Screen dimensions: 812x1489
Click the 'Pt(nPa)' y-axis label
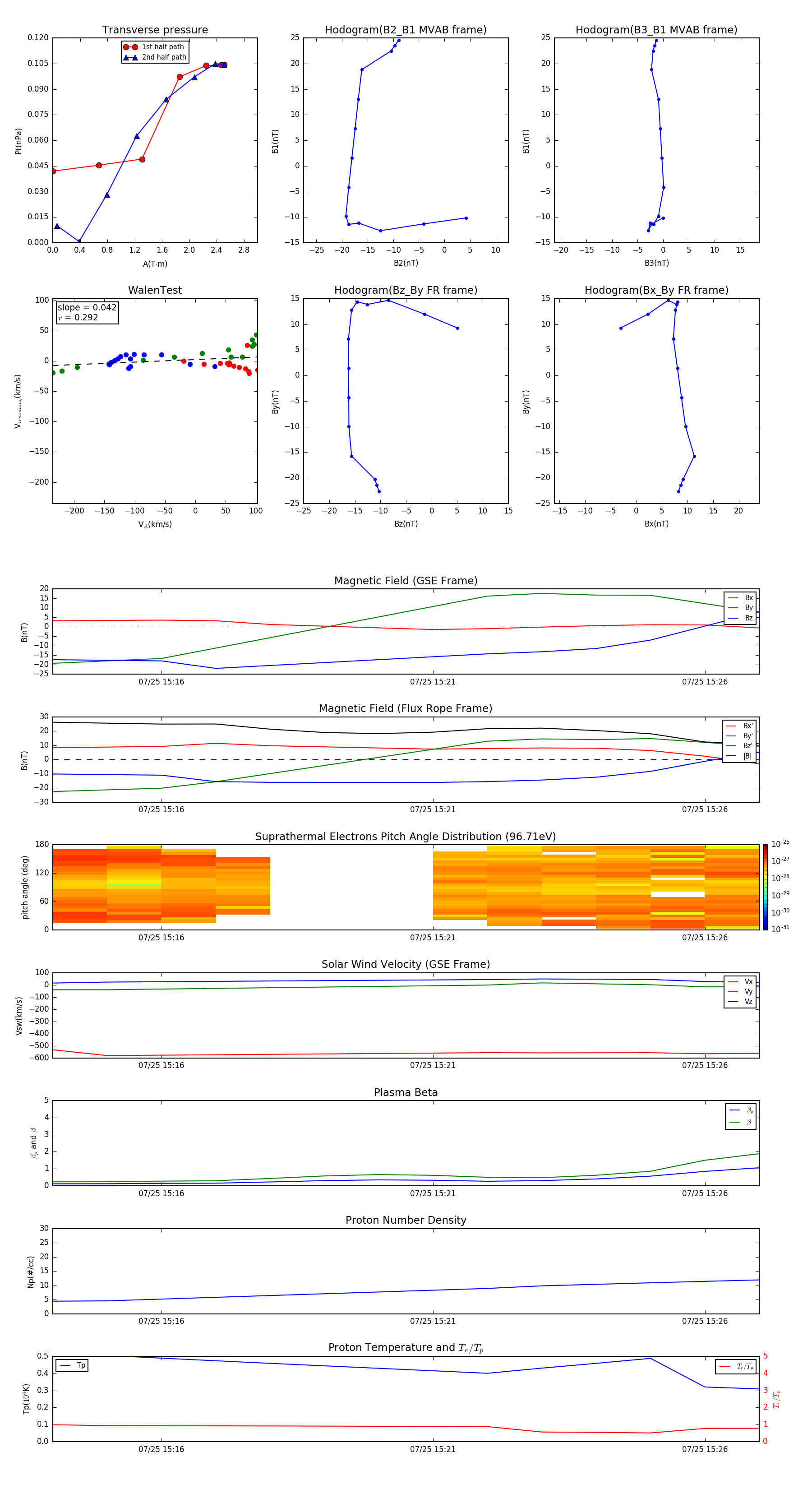coord(18,140)
